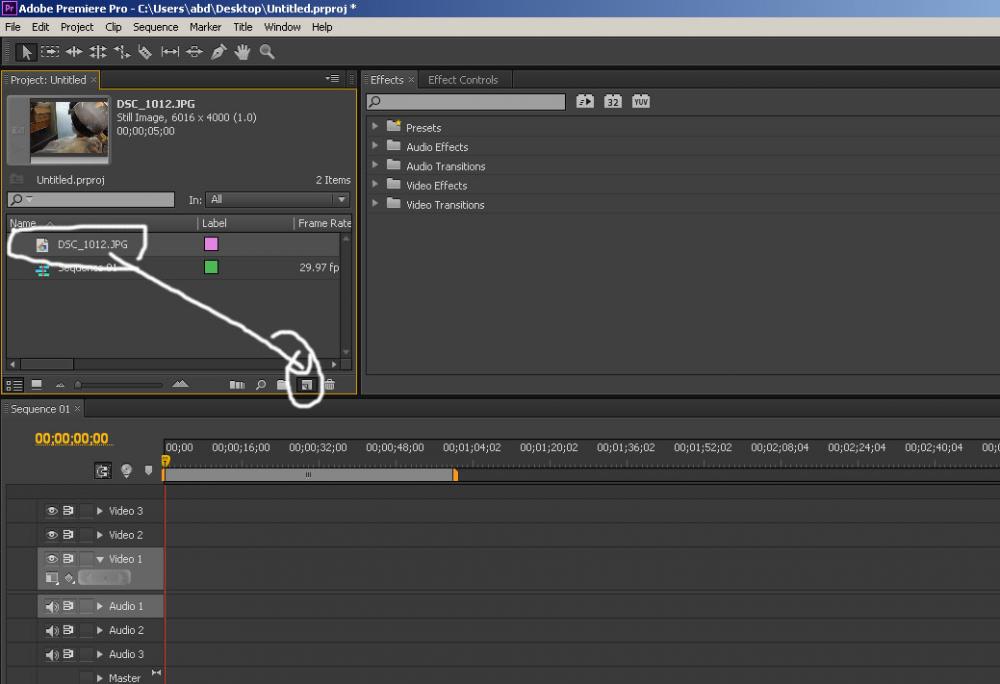Select the Slide tool
Screen dimensions: 1000x684
tap(194, 52)
